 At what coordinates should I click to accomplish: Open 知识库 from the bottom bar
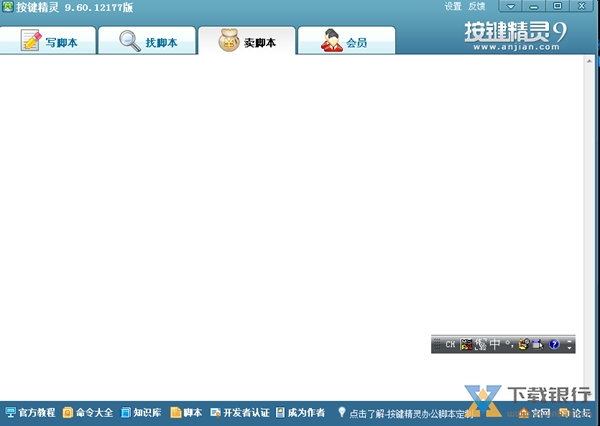141,413
